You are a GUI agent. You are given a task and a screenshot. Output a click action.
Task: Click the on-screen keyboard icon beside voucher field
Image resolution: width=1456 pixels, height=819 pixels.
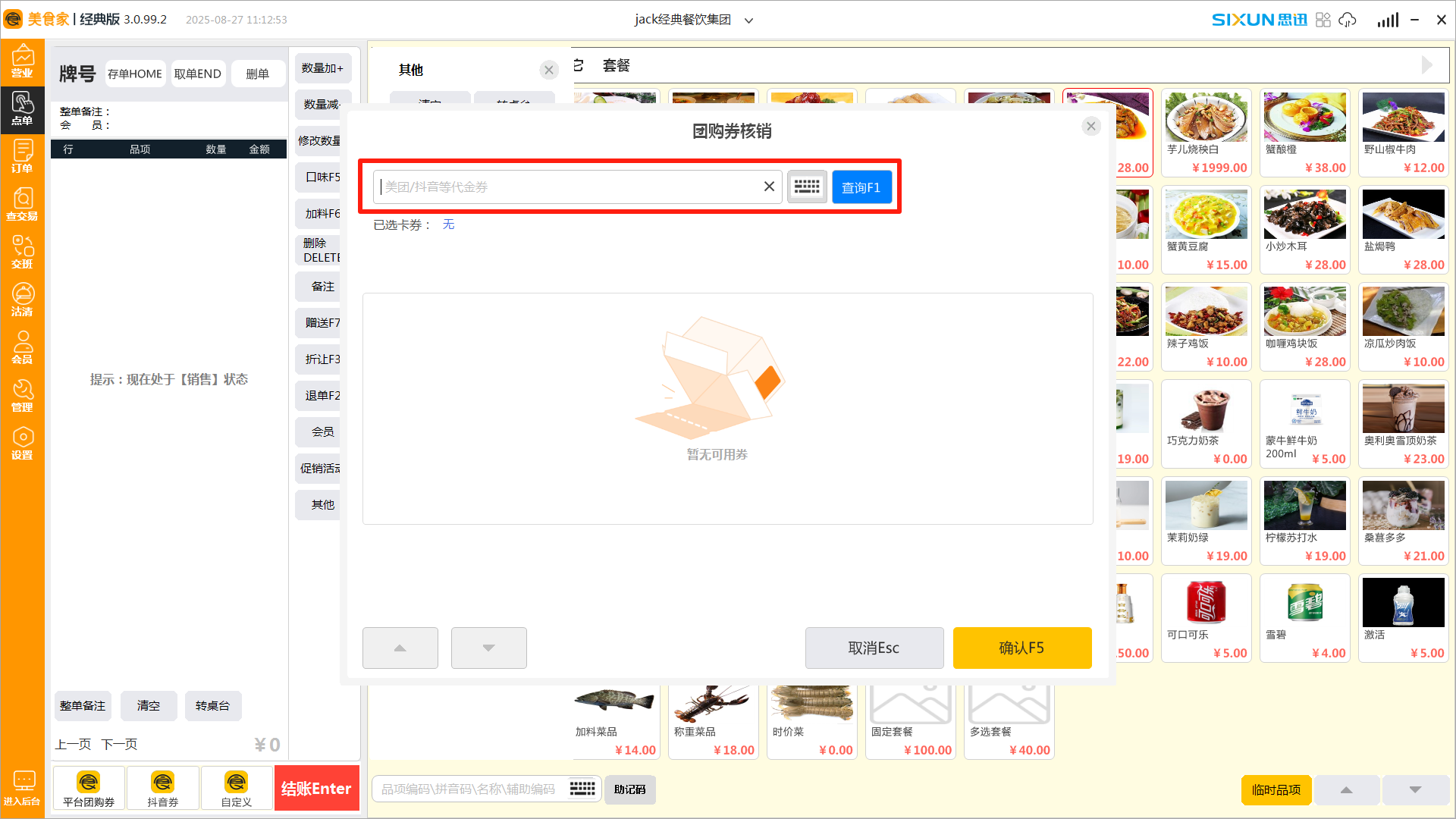pyautogui.click(x=807, y=187)
